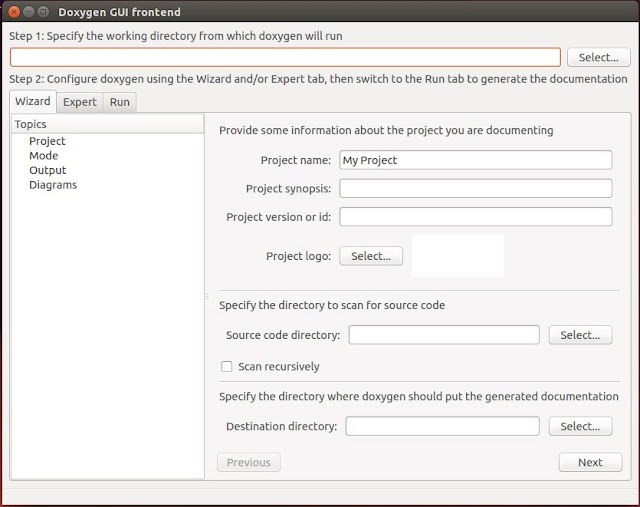640x507 pixels.
Task: Click Select button for Destination directory
Action: click(580, 426)
